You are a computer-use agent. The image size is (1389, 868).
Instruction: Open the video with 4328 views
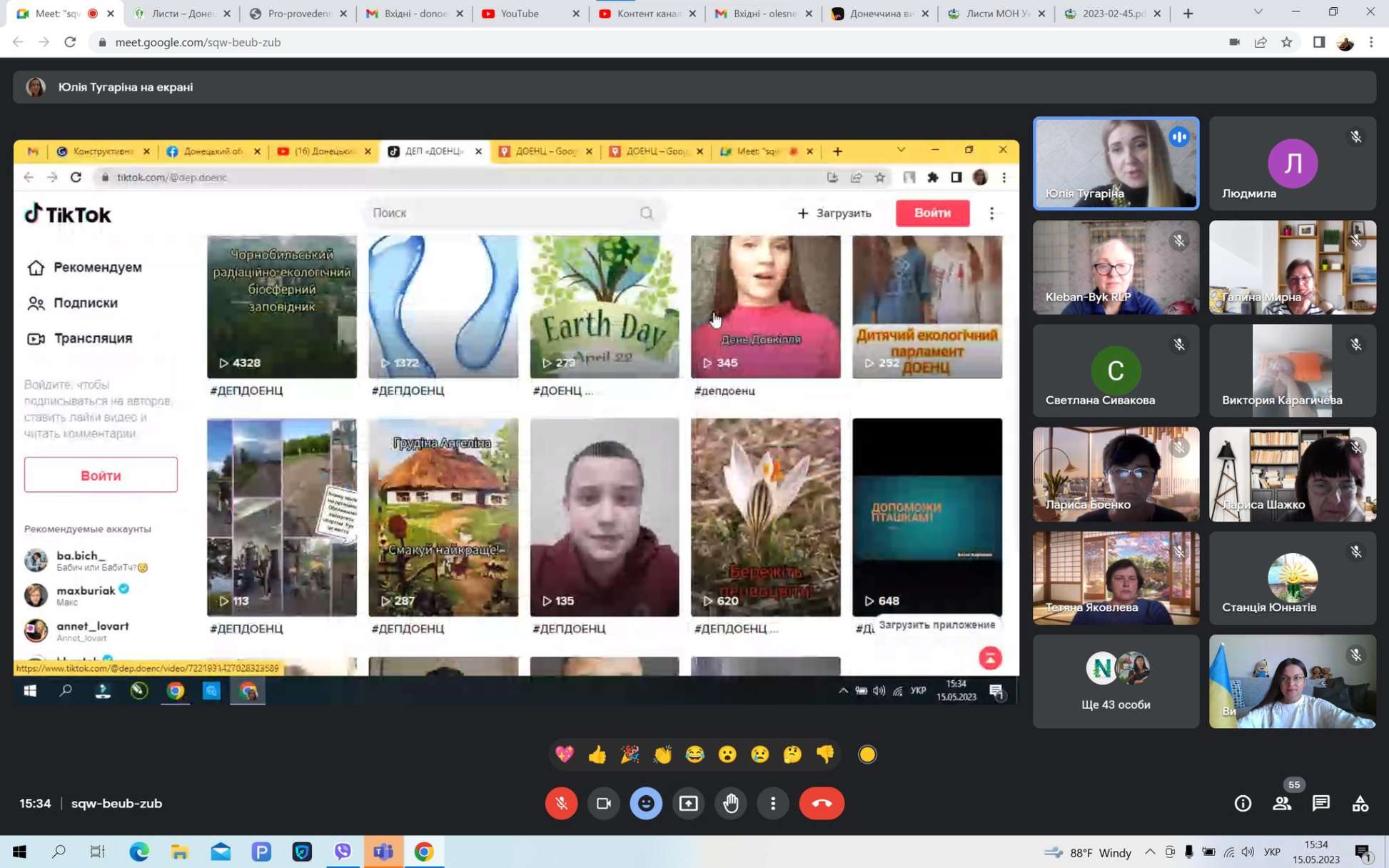(282, 307)
